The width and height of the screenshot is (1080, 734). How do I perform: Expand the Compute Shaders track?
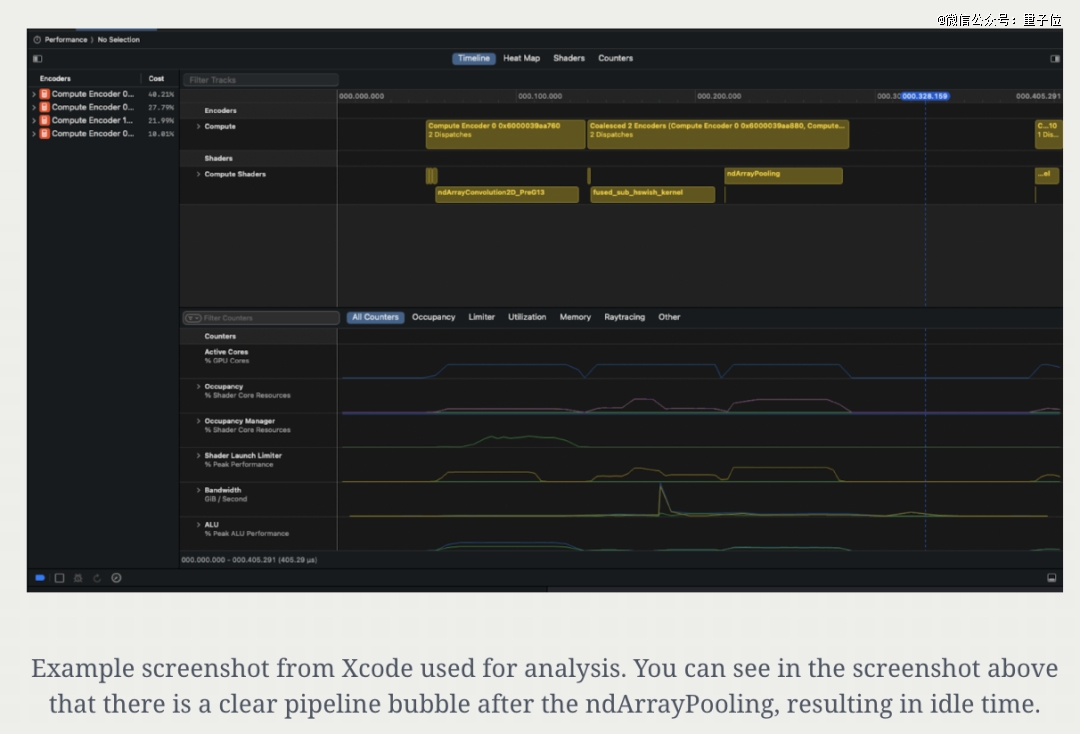point(198,175)
